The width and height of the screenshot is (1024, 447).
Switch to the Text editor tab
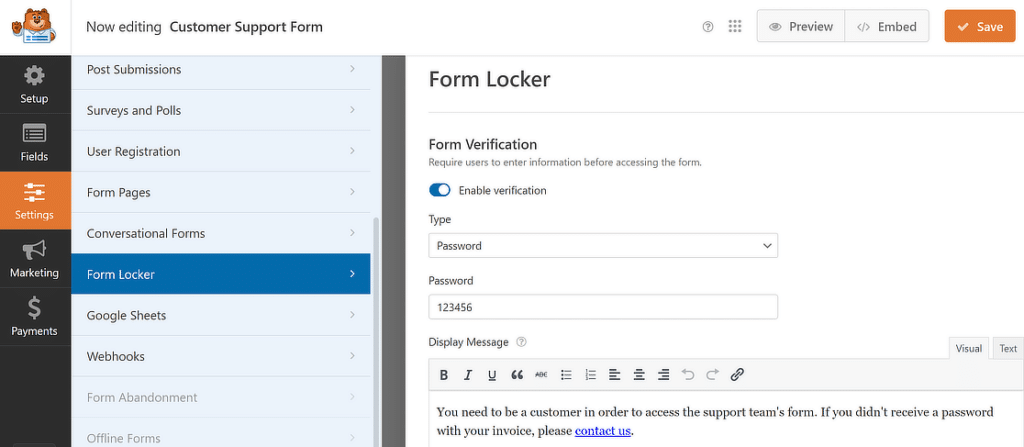click(x=1007, y=348)
